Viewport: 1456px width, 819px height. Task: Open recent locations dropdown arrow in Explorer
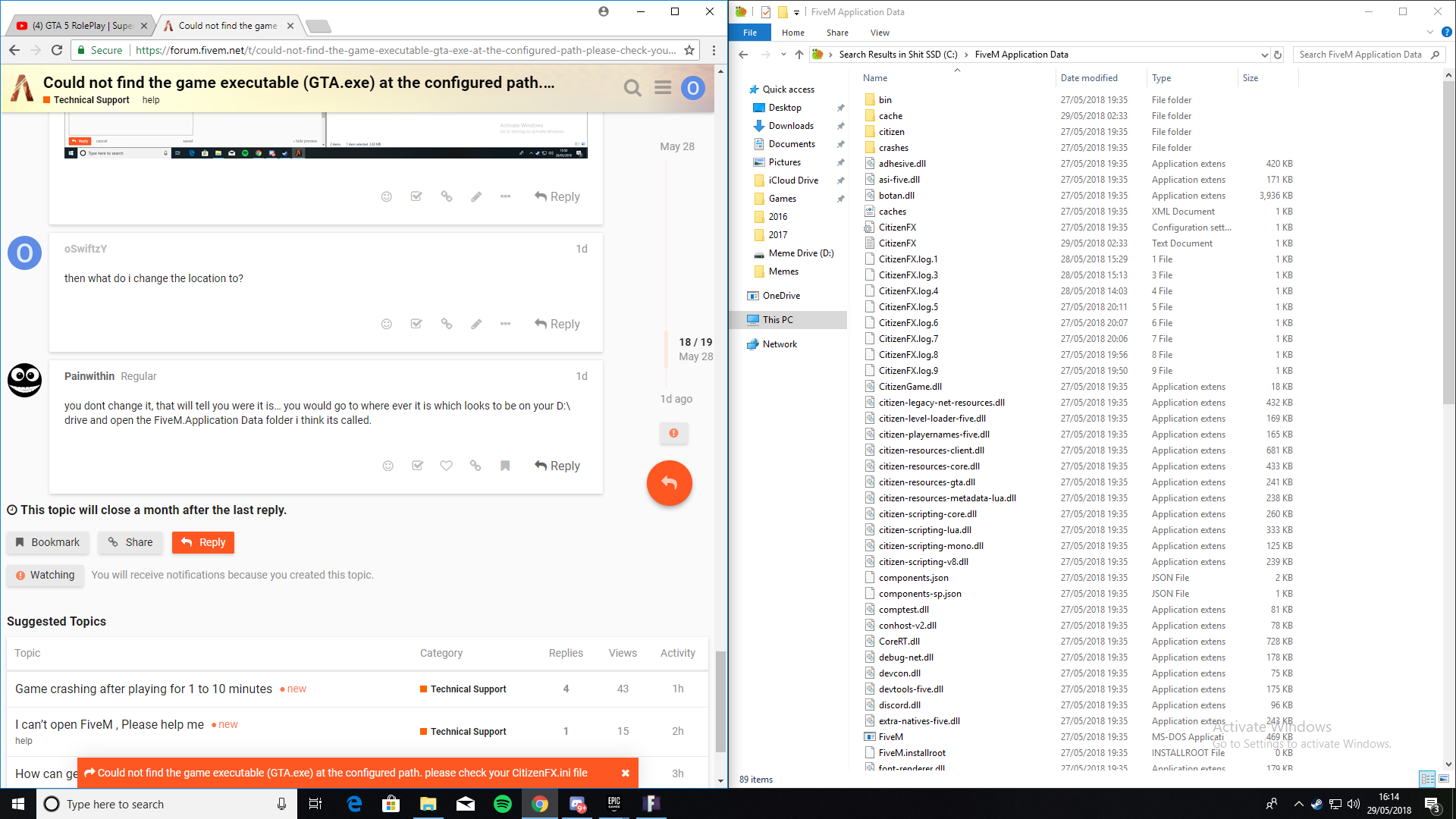pos(783,55)
